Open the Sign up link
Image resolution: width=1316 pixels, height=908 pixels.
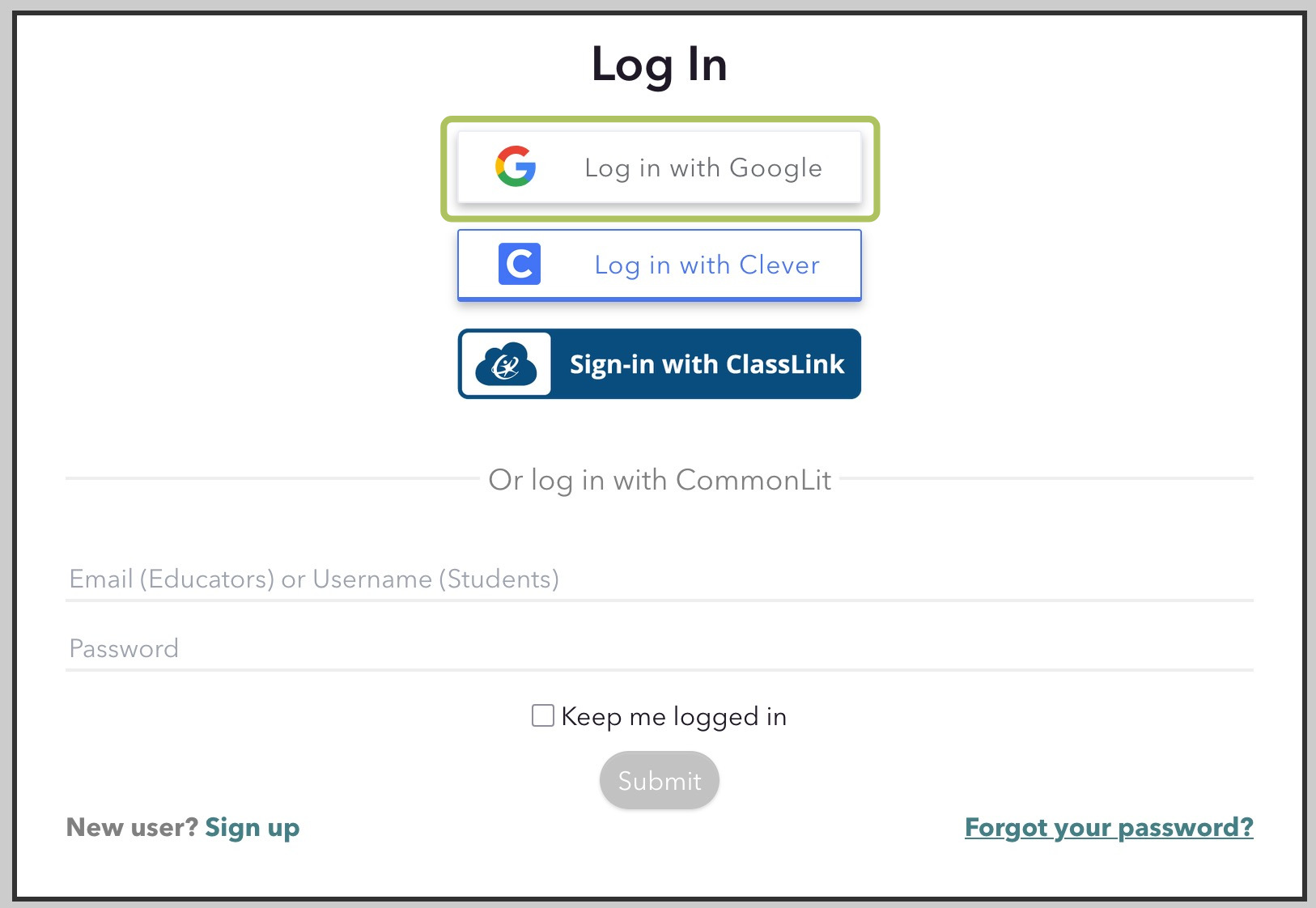coord(252,827)
